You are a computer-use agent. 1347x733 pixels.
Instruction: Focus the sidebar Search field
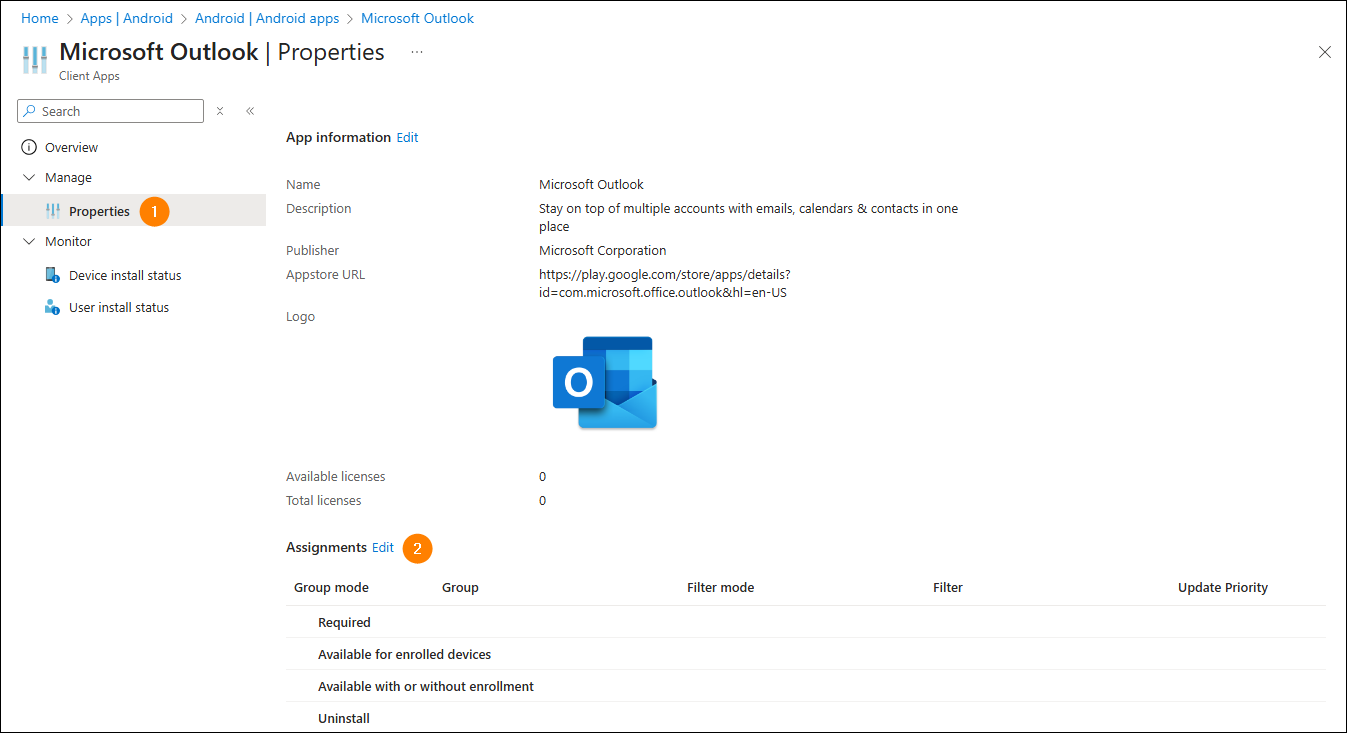coord(110,111)
